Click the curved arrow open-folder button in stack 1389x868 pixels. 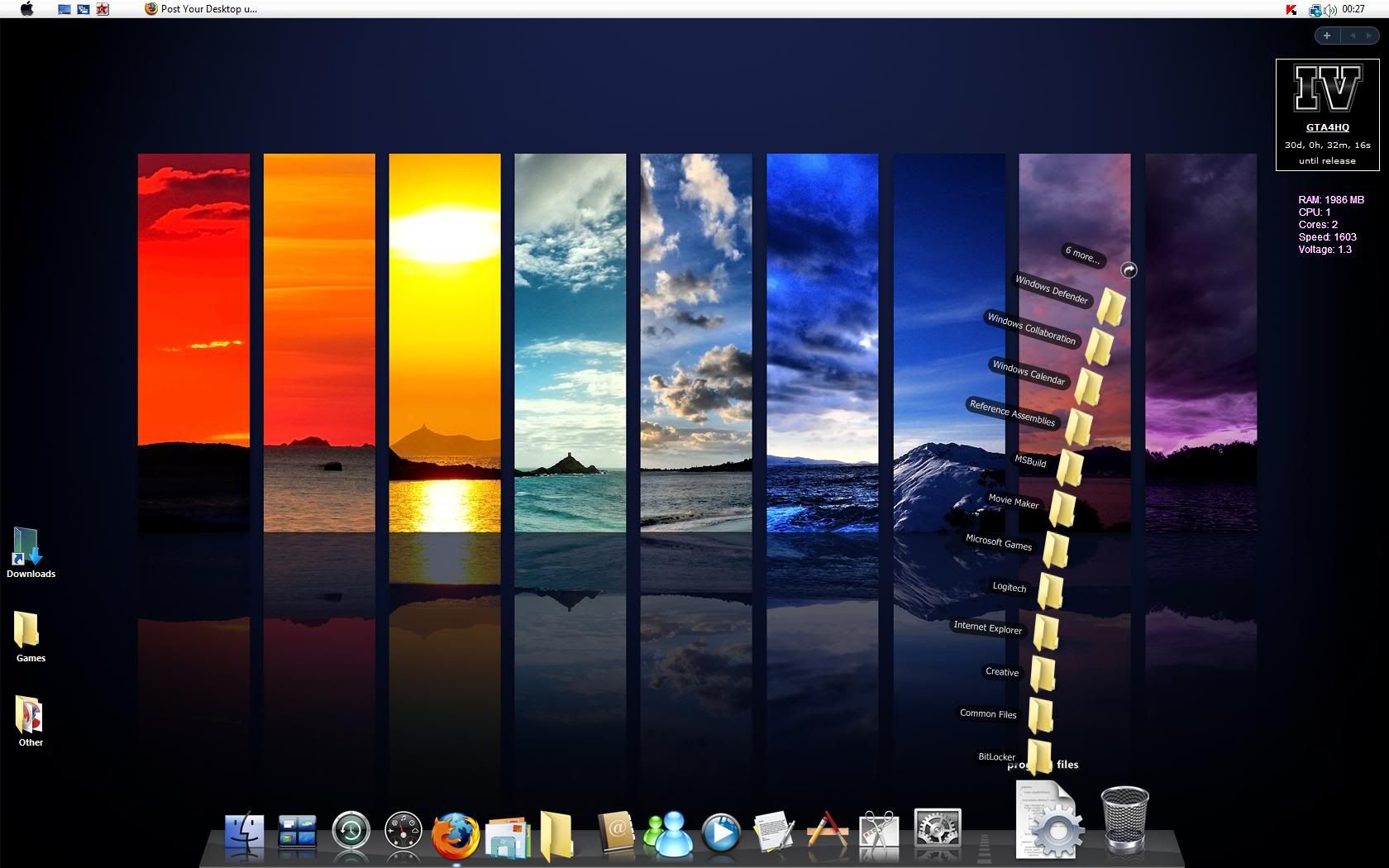pos(1129,270)
